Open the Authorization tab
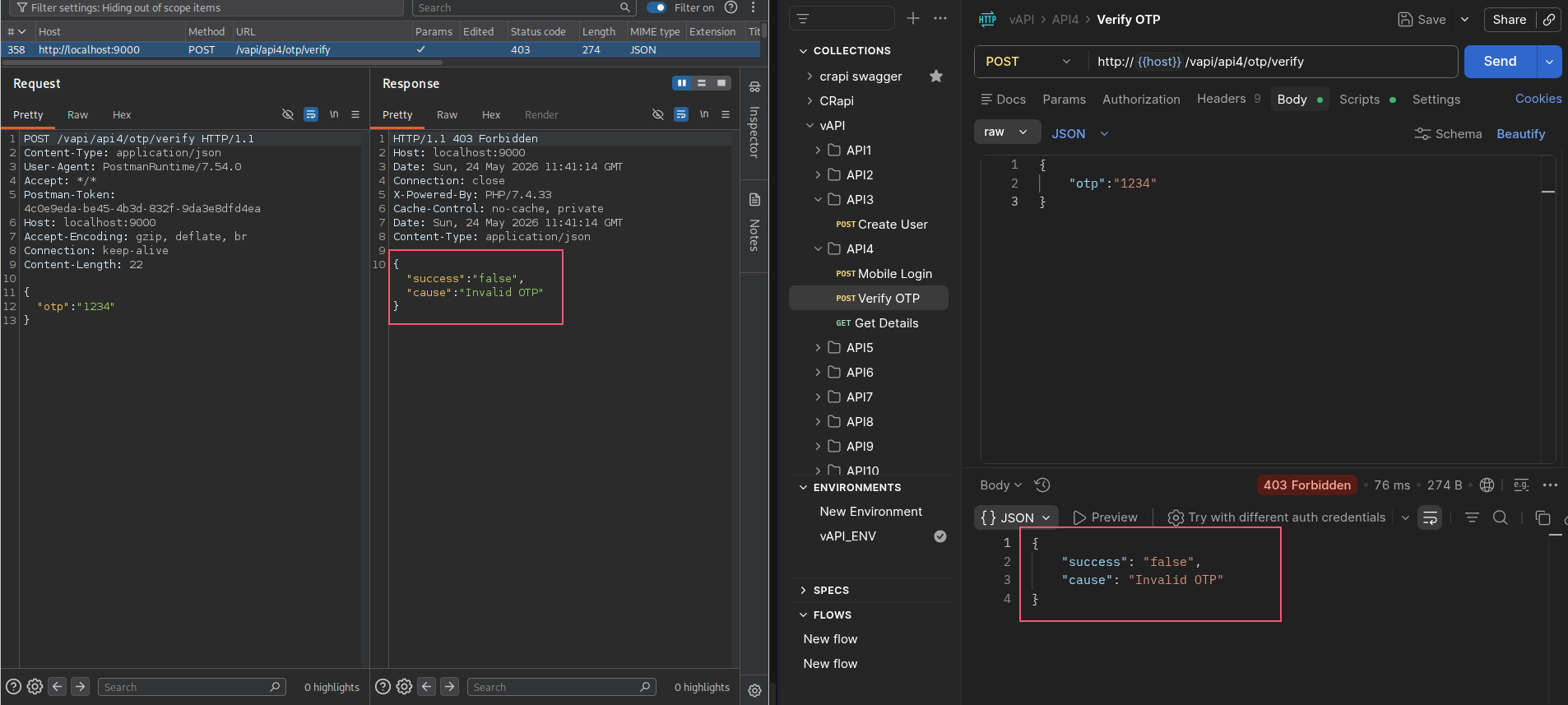This screenshot has height=705, width=1568. point(1141,100)
